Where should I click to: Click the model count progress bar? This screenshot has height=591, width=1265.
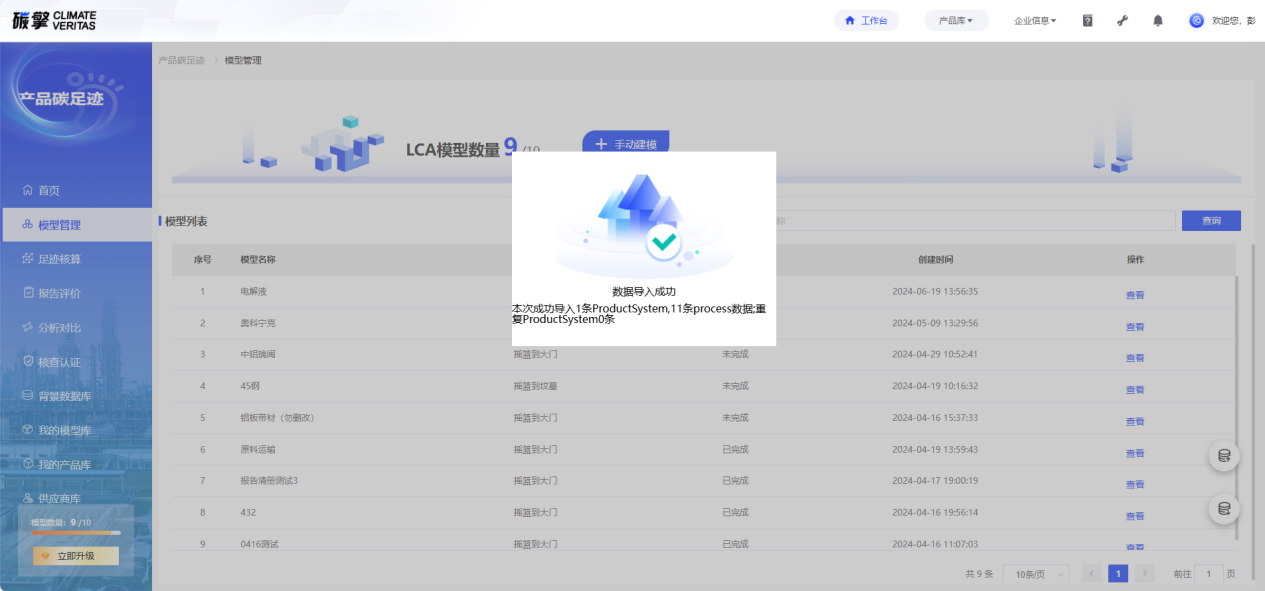click(x=75, y=533)
